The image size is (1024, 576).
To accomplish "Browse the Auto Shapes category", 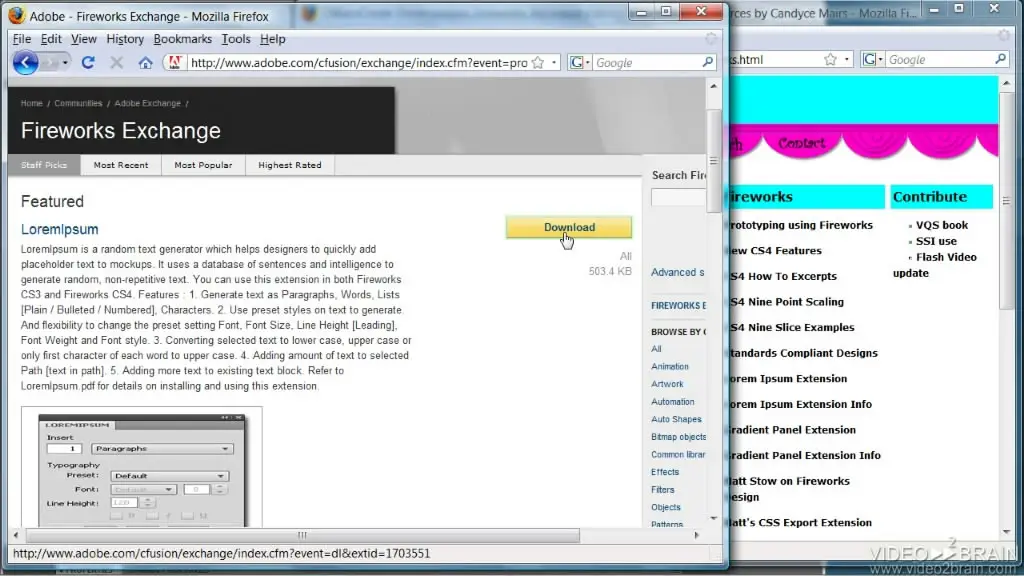I will click(676, 419).
